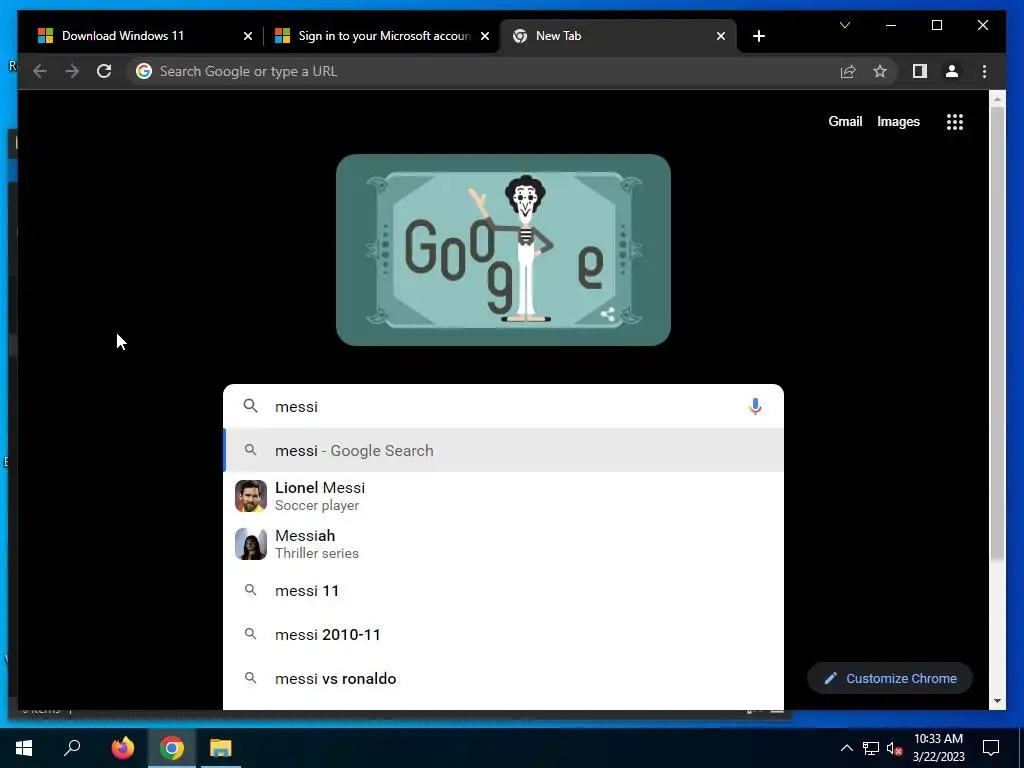Open taskbar search magnifier
The image size is (1024, 768).
[72, 748]
